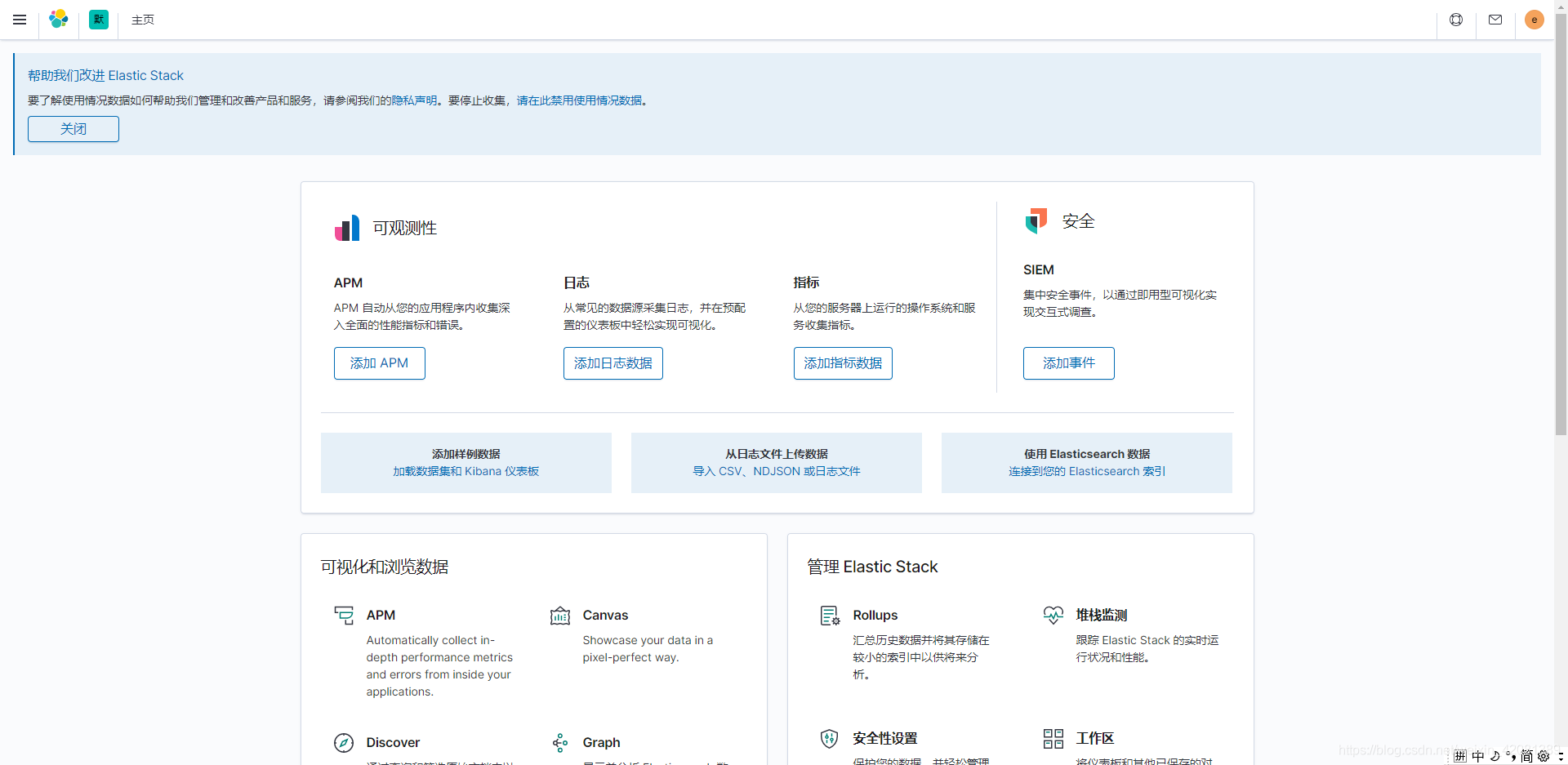This screenshot has width=1568, height=765.
Task: Click the 帮助我们改进 Elastic Stack heading
Action: tap(106, 76)
